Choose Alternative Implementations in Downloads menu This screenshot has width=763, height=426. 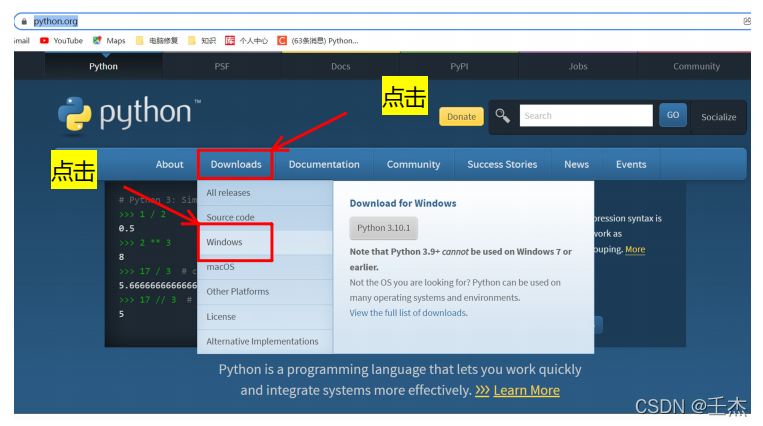point(265,342)
